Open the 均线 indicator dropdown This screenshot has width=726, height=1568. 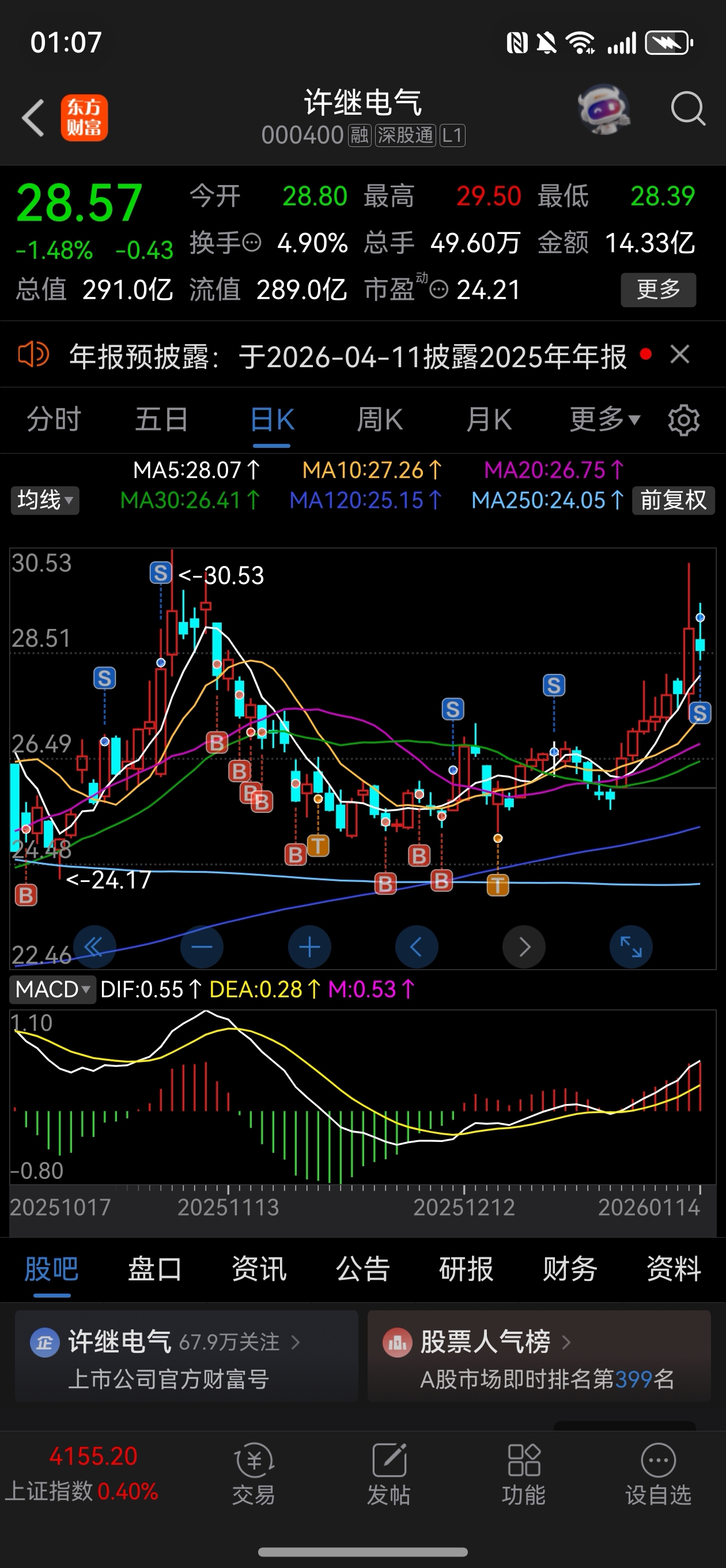click(x=45, y=500)
